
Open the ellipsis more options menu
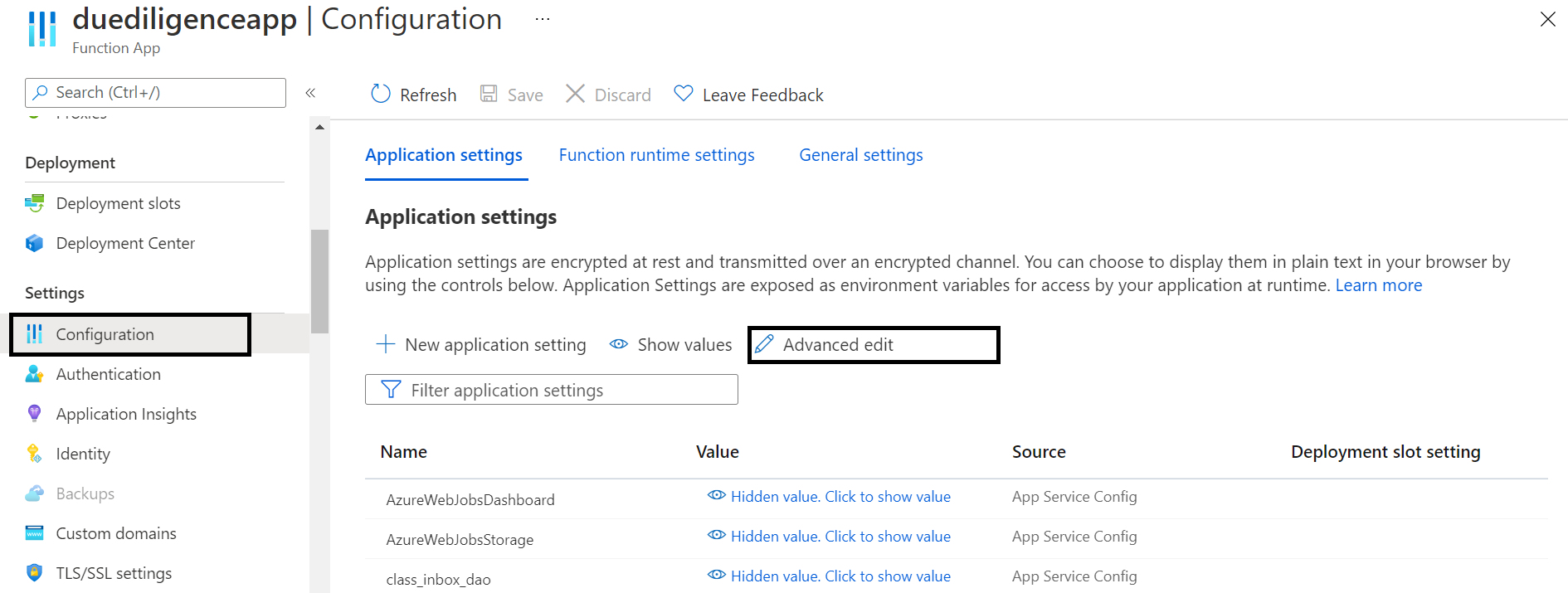click(542, 19)
